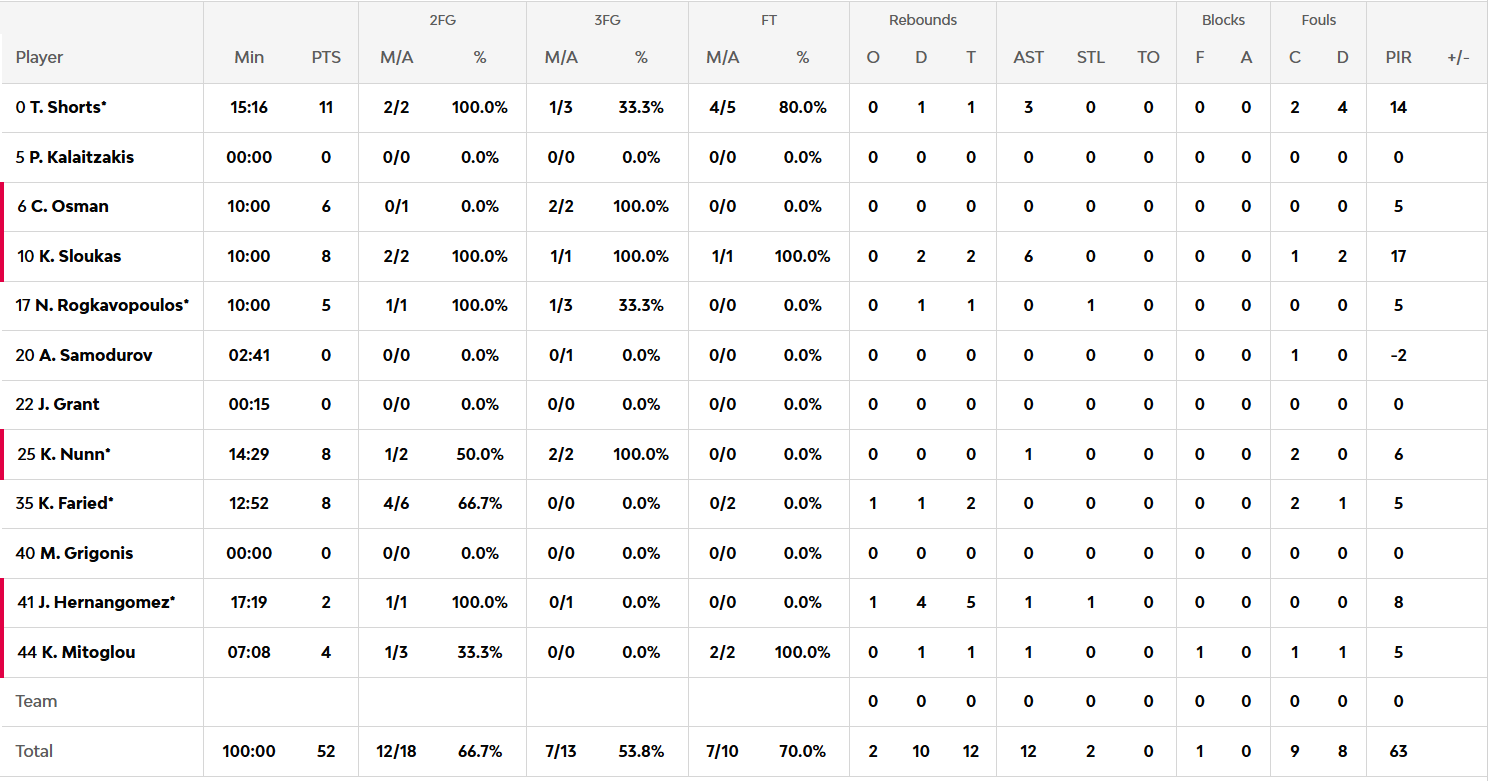Select M. Grigonis player name
Viewport: 1488px width, 781px height.
[x=85, y=553]
